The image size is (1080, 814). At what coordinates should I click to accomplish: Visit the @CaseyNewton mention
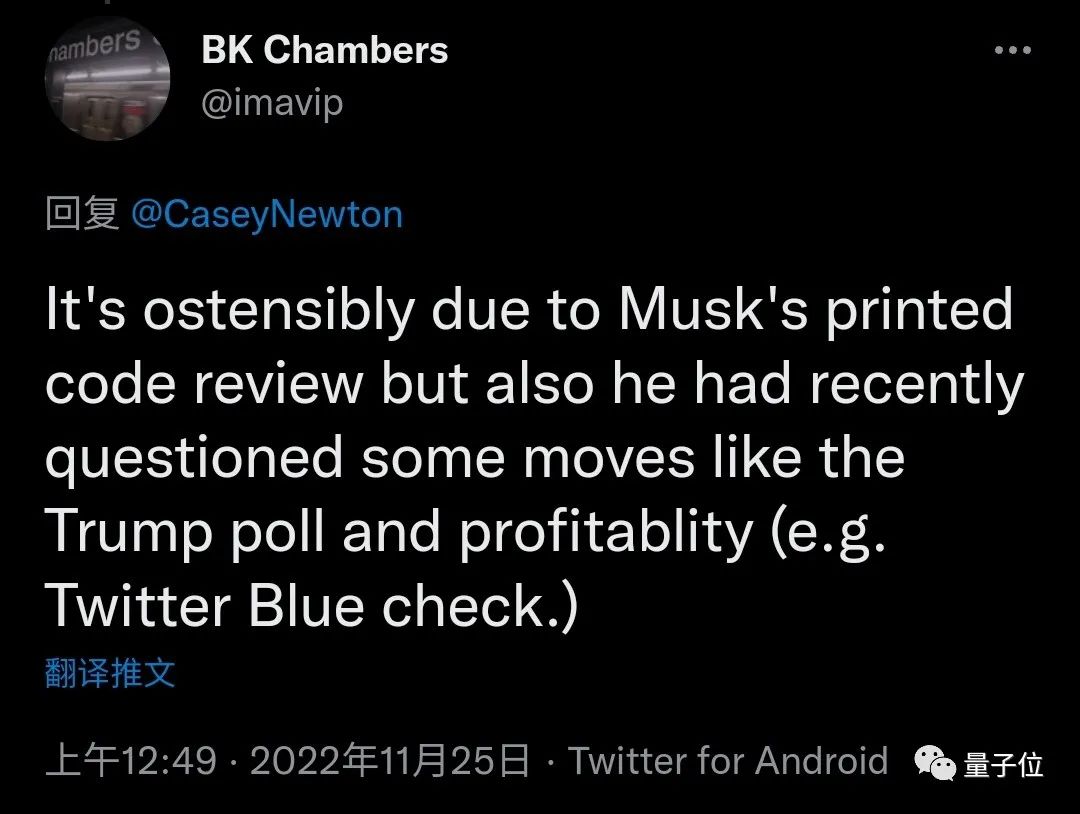[267, 215]
